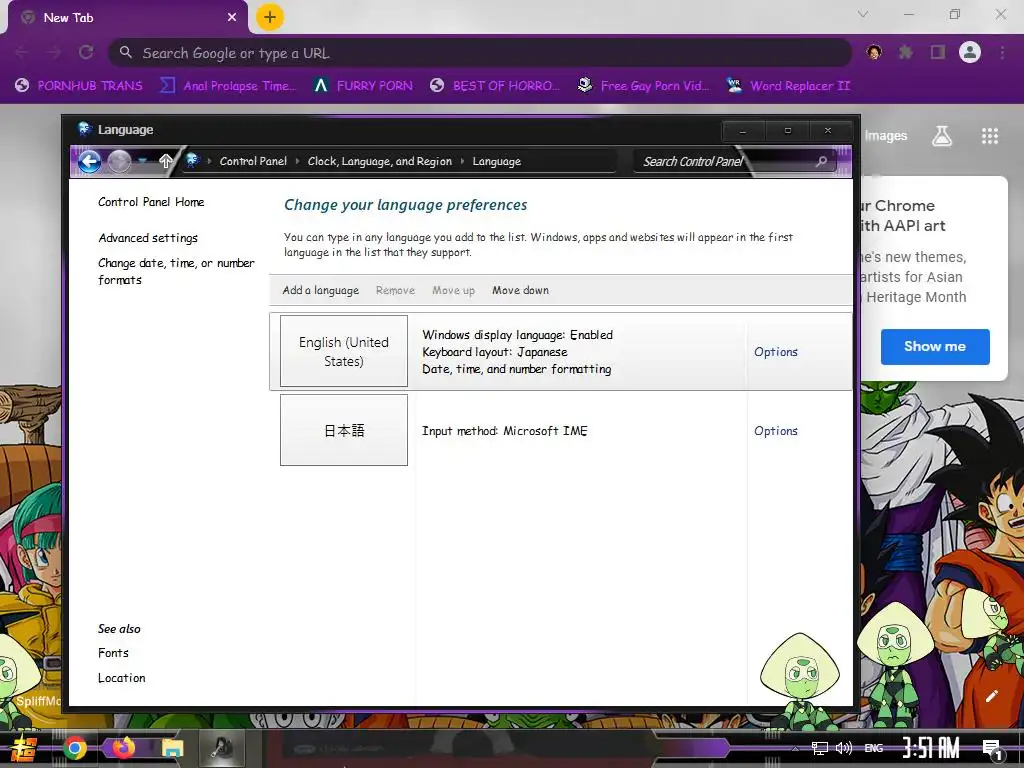Screen dimensions: 1024x768
Task: Open Control Panel Home
Action: (151, 202)
